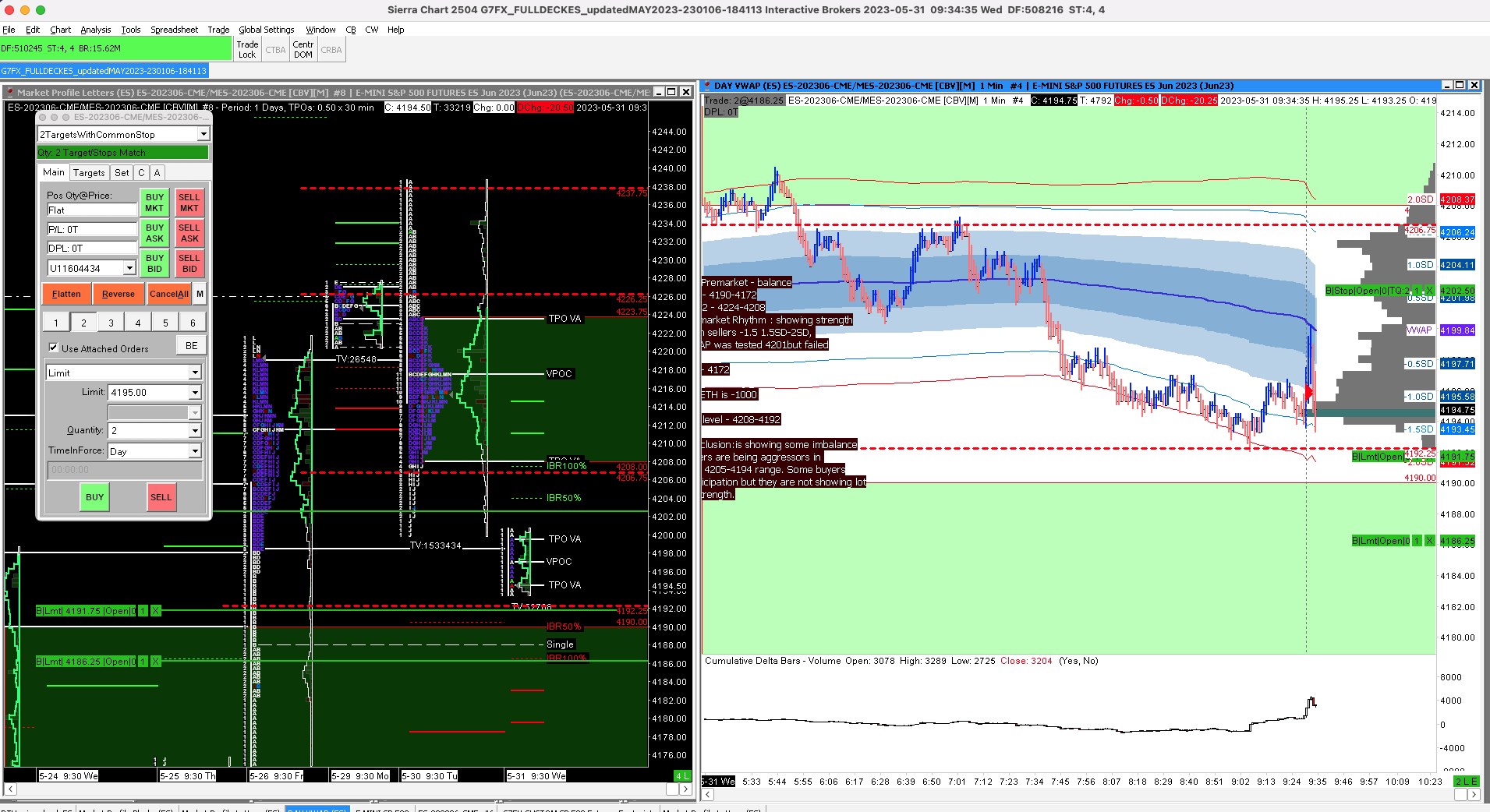Click the small M button beside CancelAll
Viewport: 1490px width, 812px height.
(x=200, y=294)
